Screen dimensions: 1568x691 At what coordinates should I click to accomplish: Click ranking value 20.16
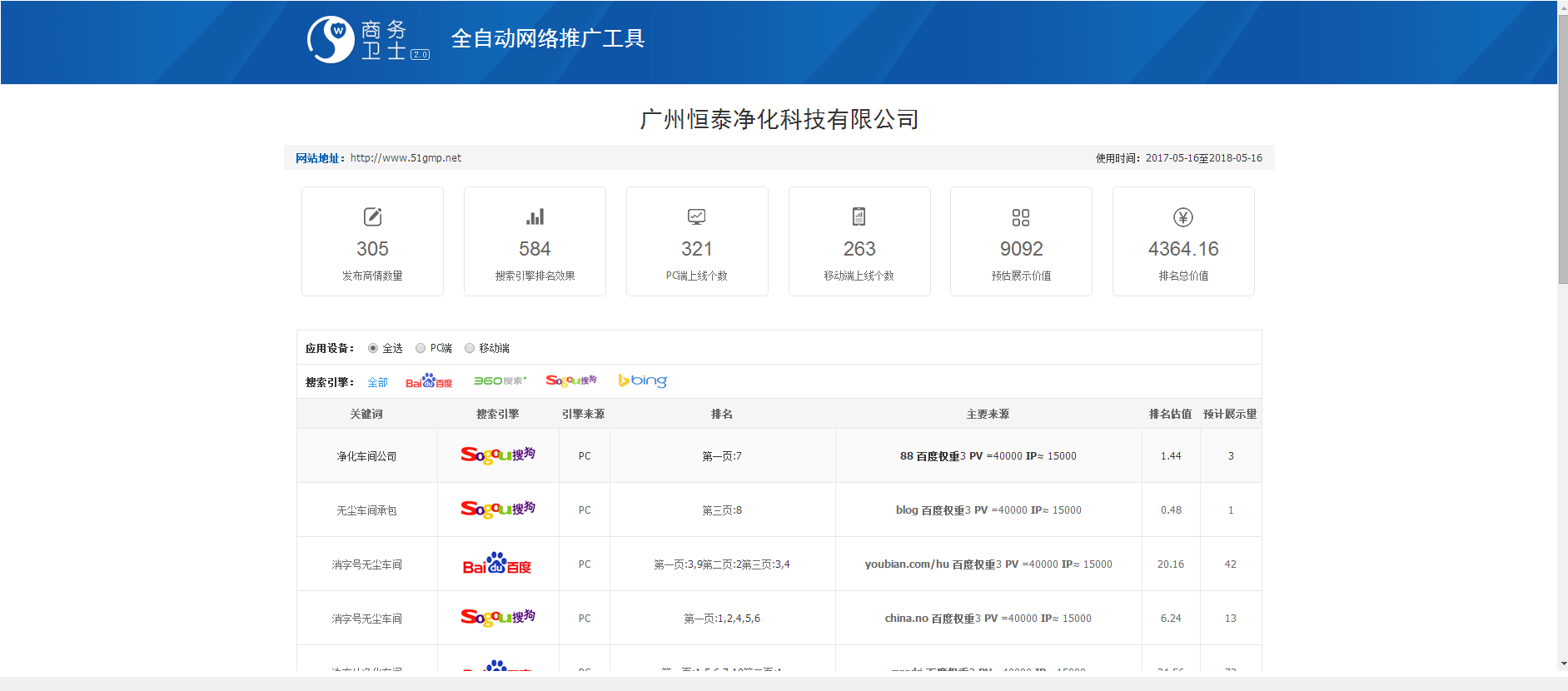pyautogui.click(x=1171, y=564)
